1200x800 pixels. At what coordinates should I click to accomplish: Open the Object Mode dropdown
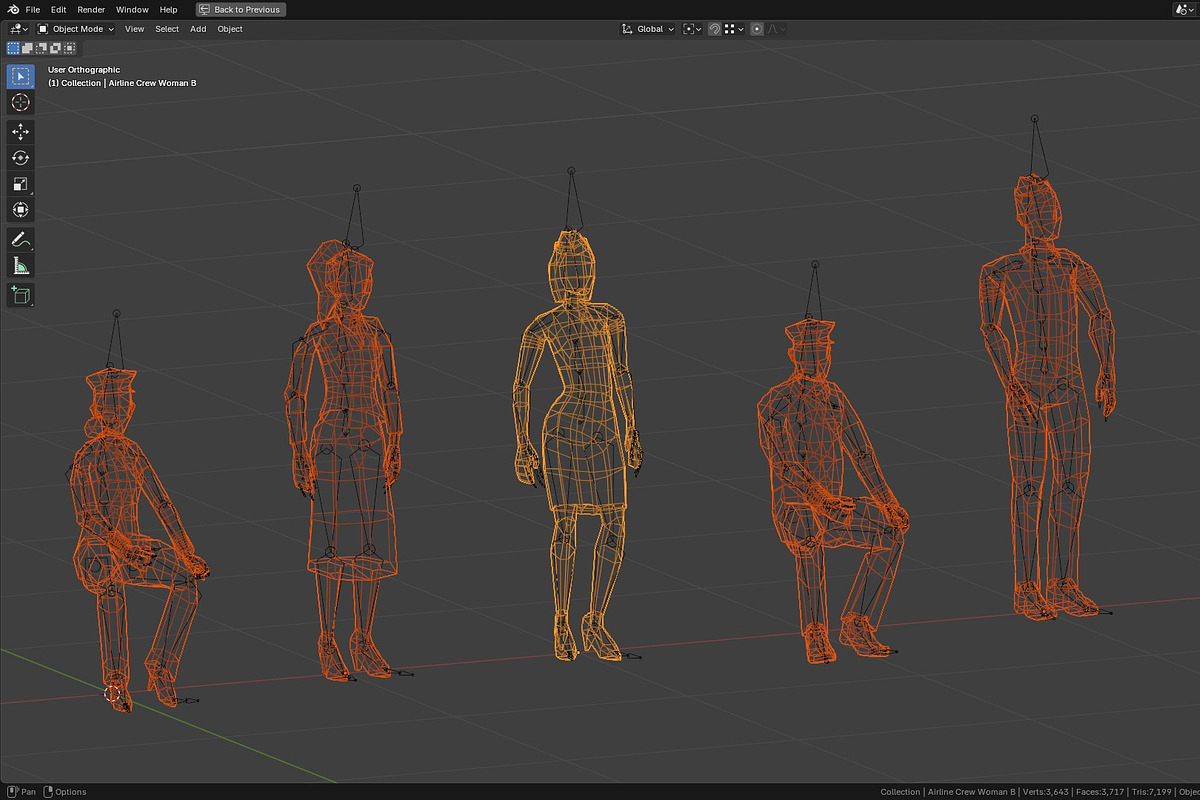[x=76, y=29]
